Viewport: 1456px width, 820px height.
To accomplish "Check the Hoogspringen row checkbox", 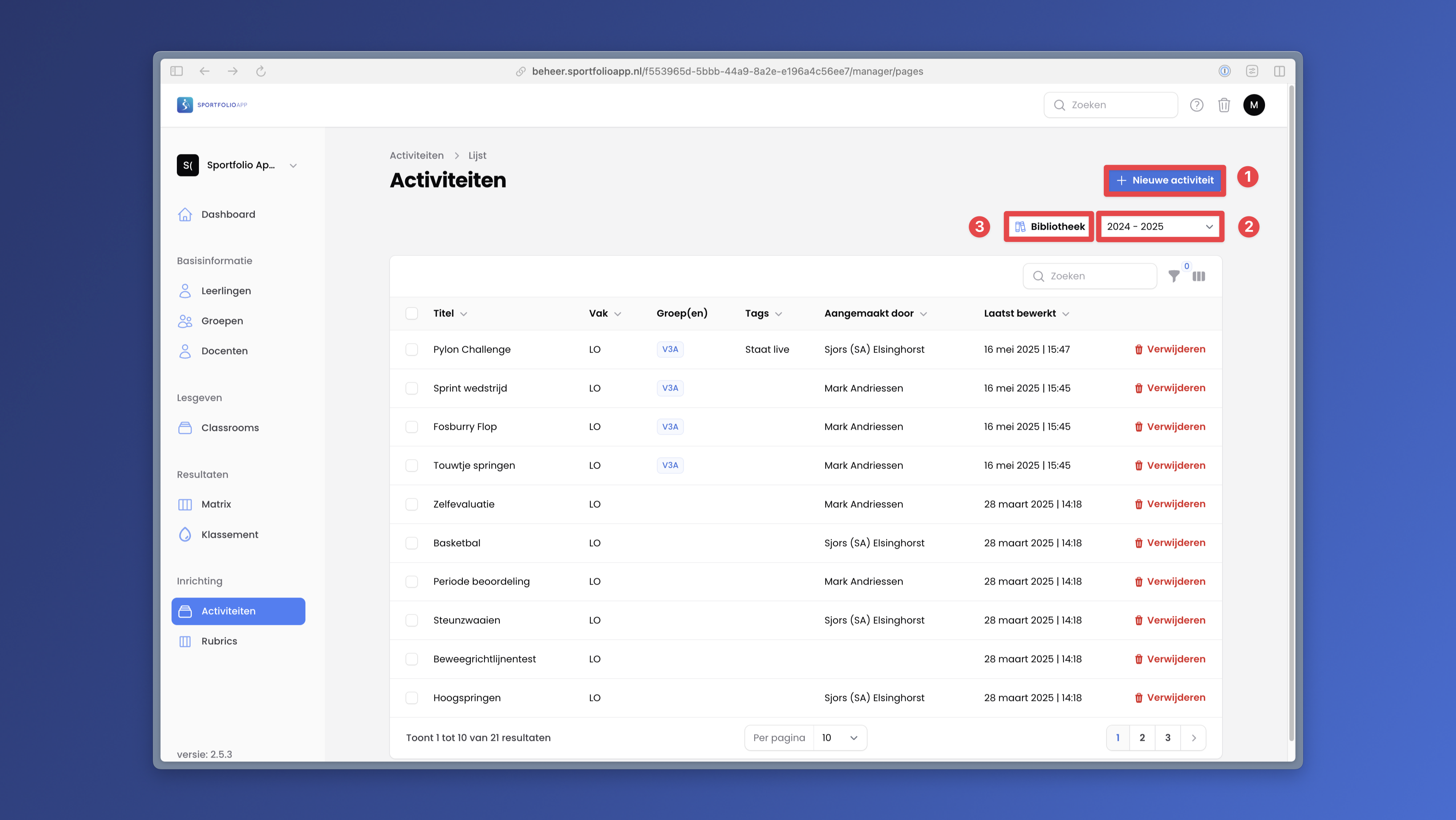I will click(x=412, y=698).
